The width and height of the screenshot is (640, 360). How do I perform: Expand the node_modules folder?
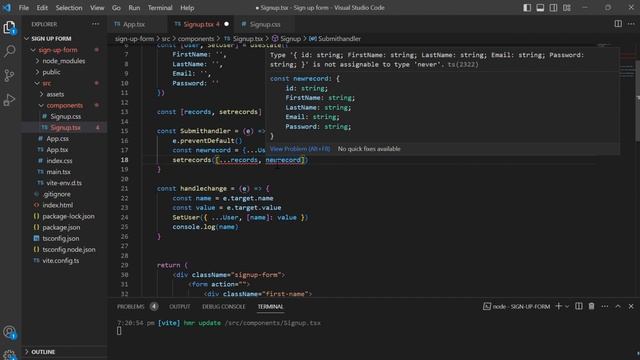38,61
